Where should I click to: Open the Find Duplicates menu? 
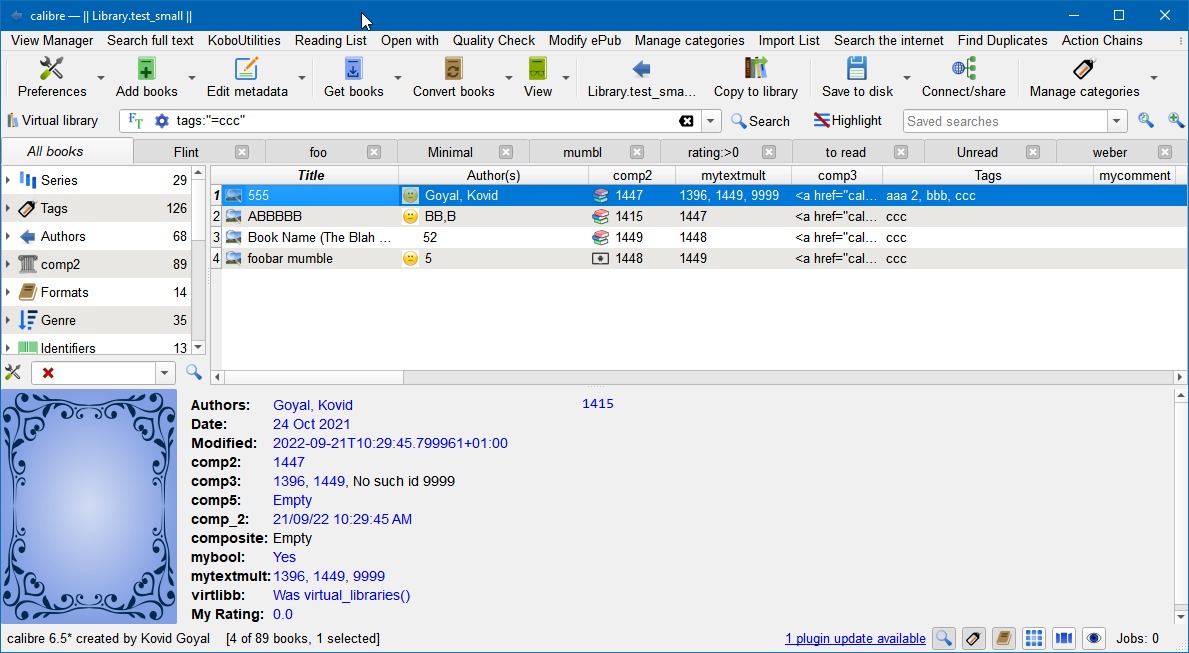click(1002, 40)
